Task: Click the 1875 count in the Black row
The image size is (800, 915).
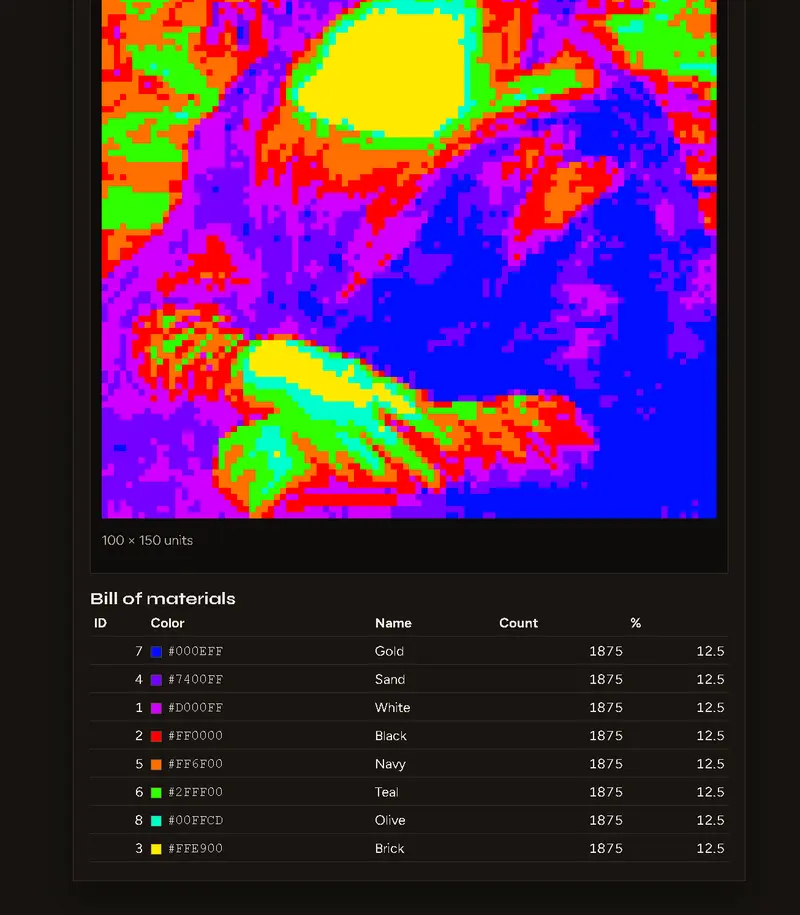Action: coord(606,735)
